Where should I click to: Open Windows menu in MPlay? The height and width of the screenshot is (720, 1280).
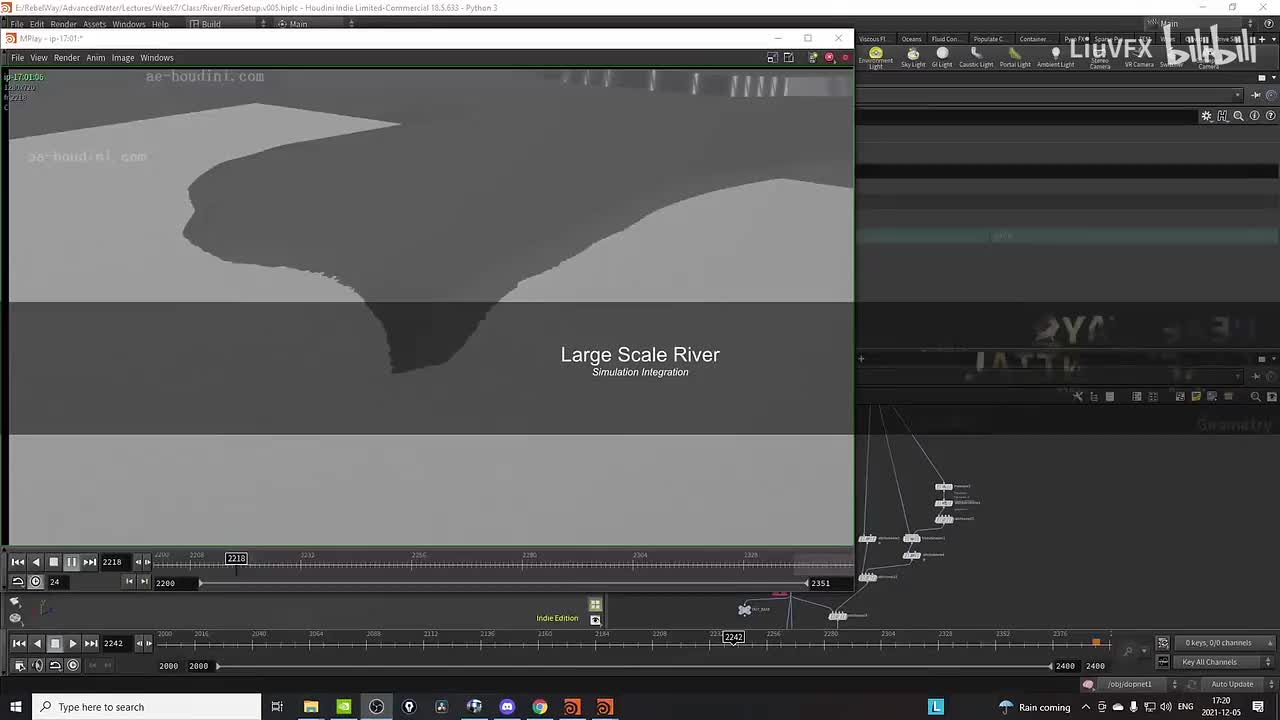point(157,58)
